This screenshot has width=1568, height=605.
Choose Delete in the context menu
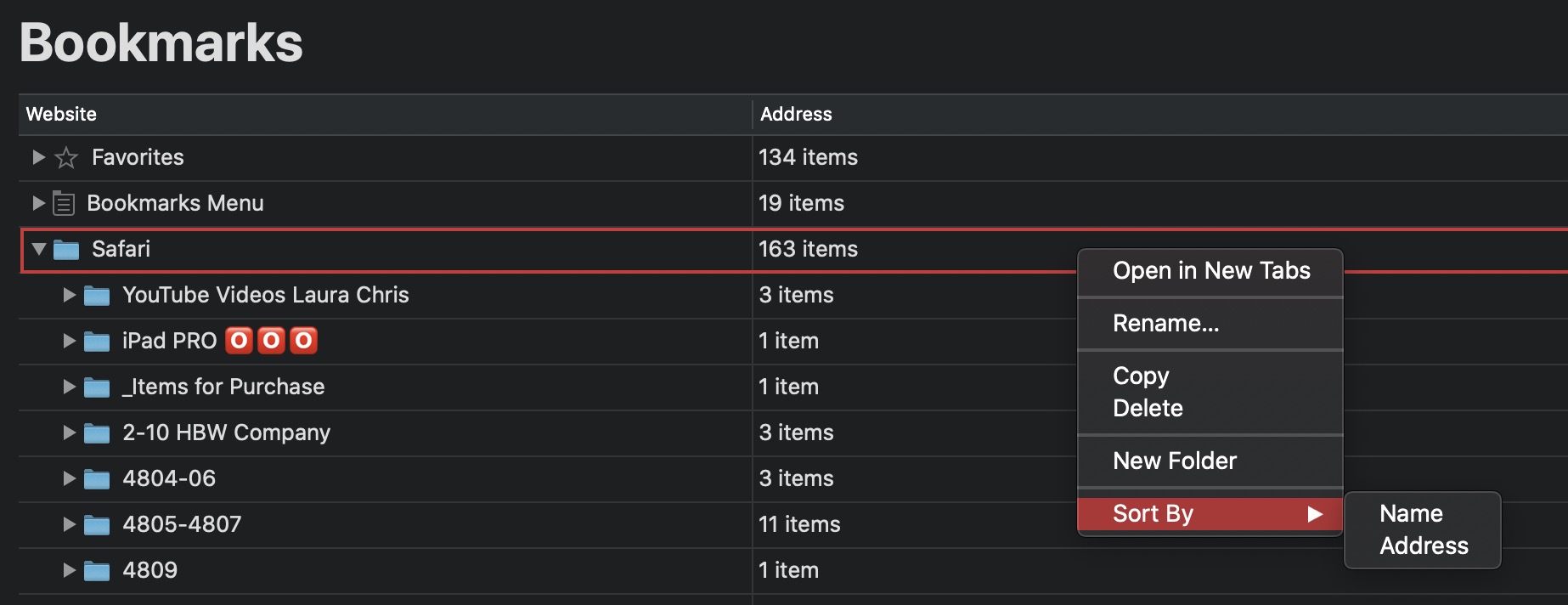1148,409
